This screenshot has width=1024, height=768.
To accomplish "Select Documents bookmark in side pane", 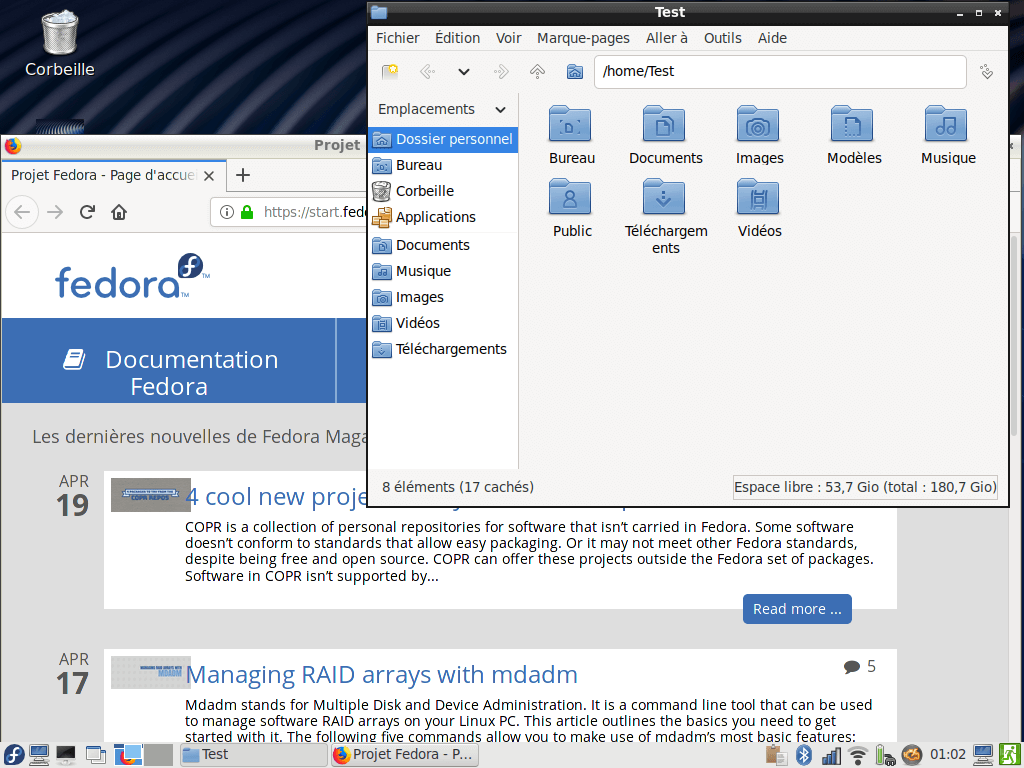I will [443, 246].
